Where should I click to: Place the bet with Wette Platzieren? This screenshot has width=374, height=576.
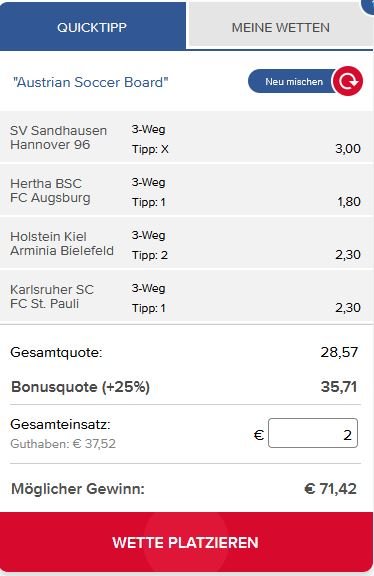click(186, 542)
